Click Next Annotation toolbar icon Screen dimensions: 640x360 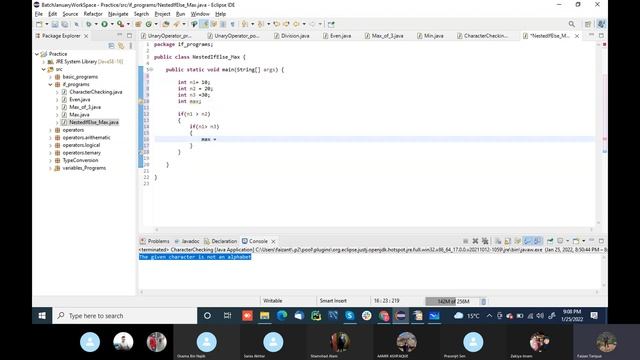pyautogui.click(x=245, y=24)
